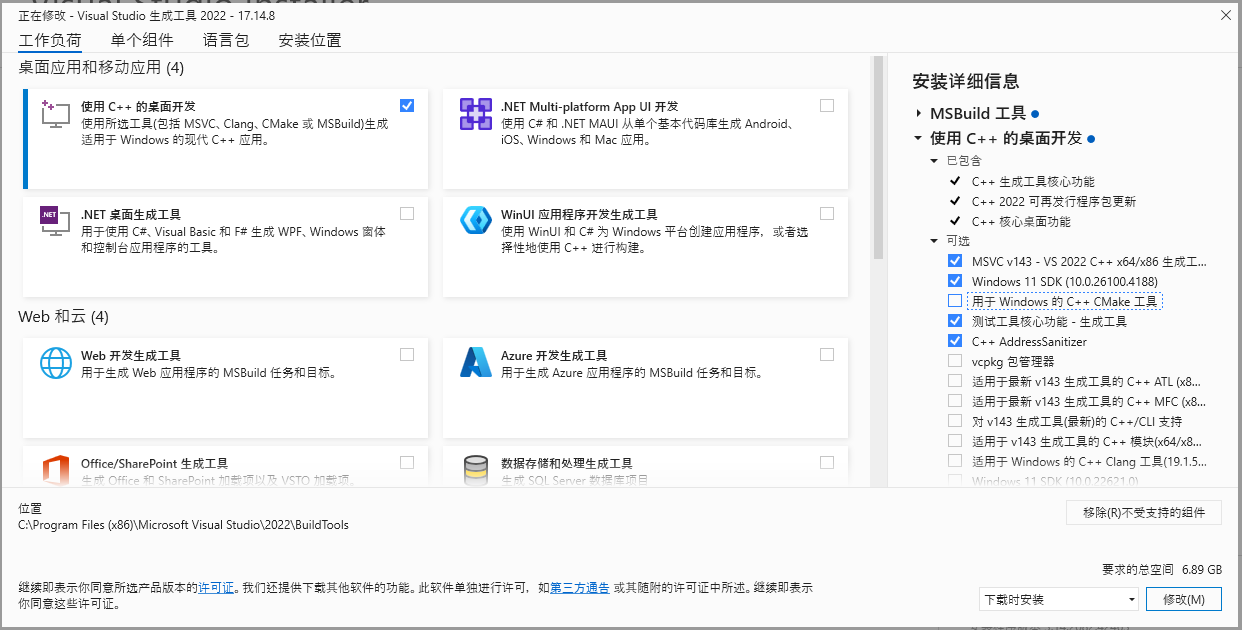Switch to the 安装位置 tab

pos(310,41)
